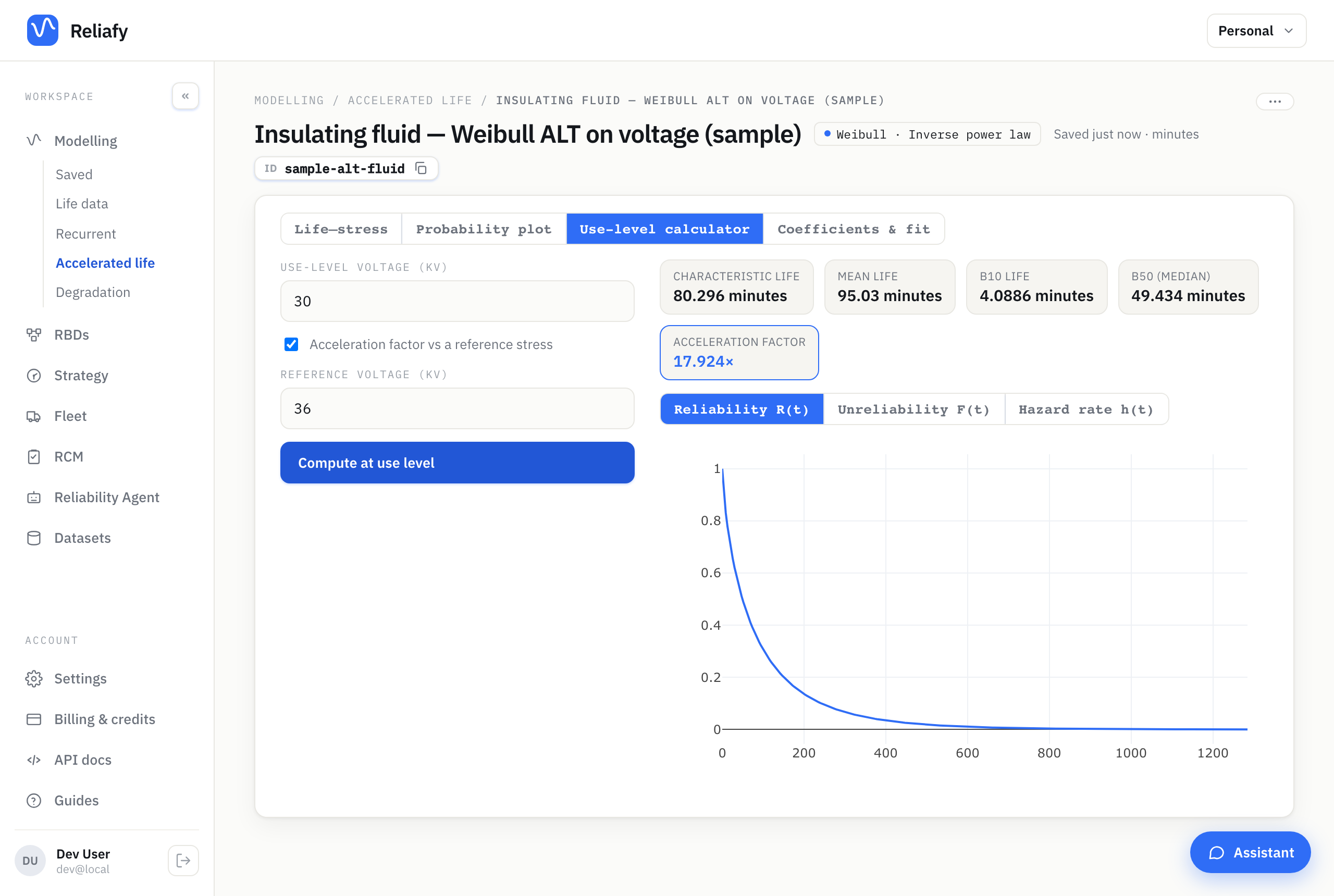Click the RBDs block diagram icon
The width and height of the screenshot is (1334, 896).
(34, 335)
